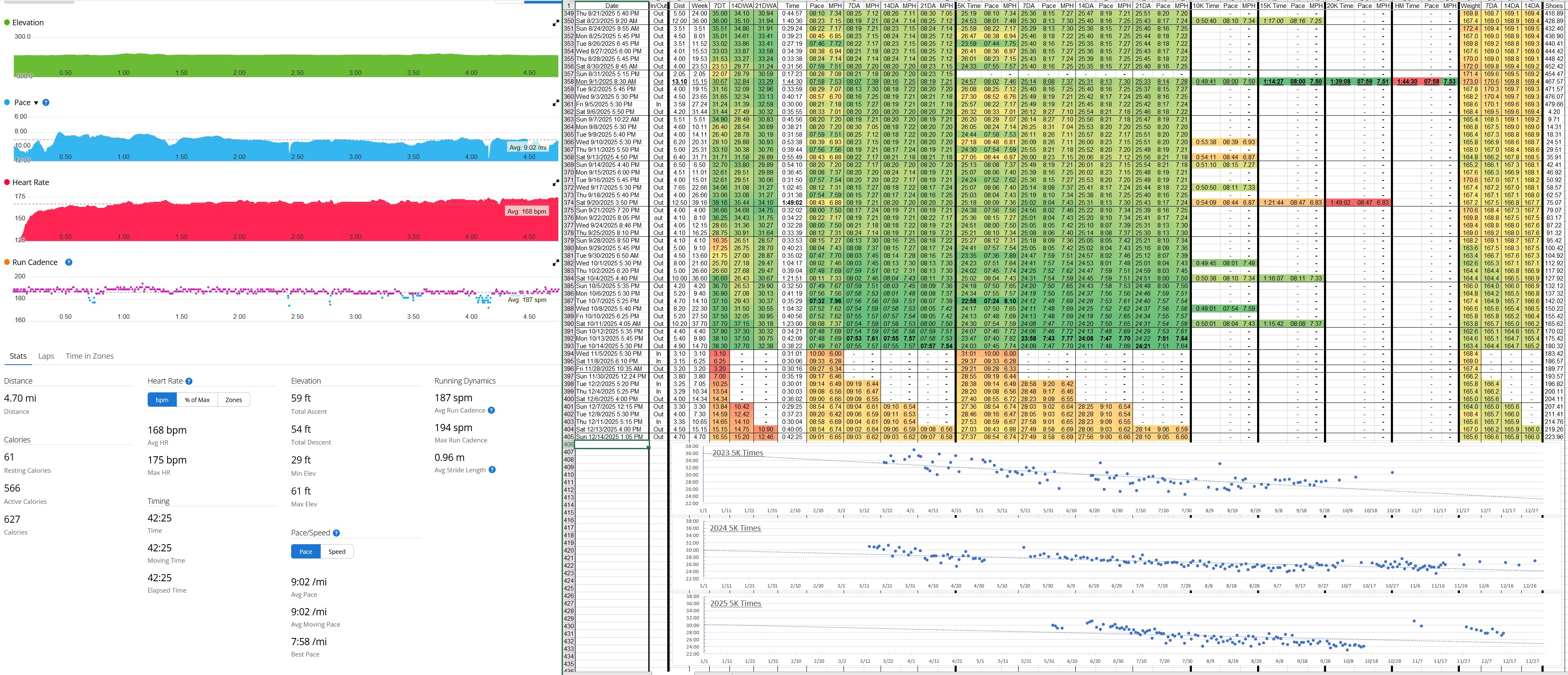Open the Time in Zones tab
This screenshot has width=1568, height=675.
(x=90, y=356)
